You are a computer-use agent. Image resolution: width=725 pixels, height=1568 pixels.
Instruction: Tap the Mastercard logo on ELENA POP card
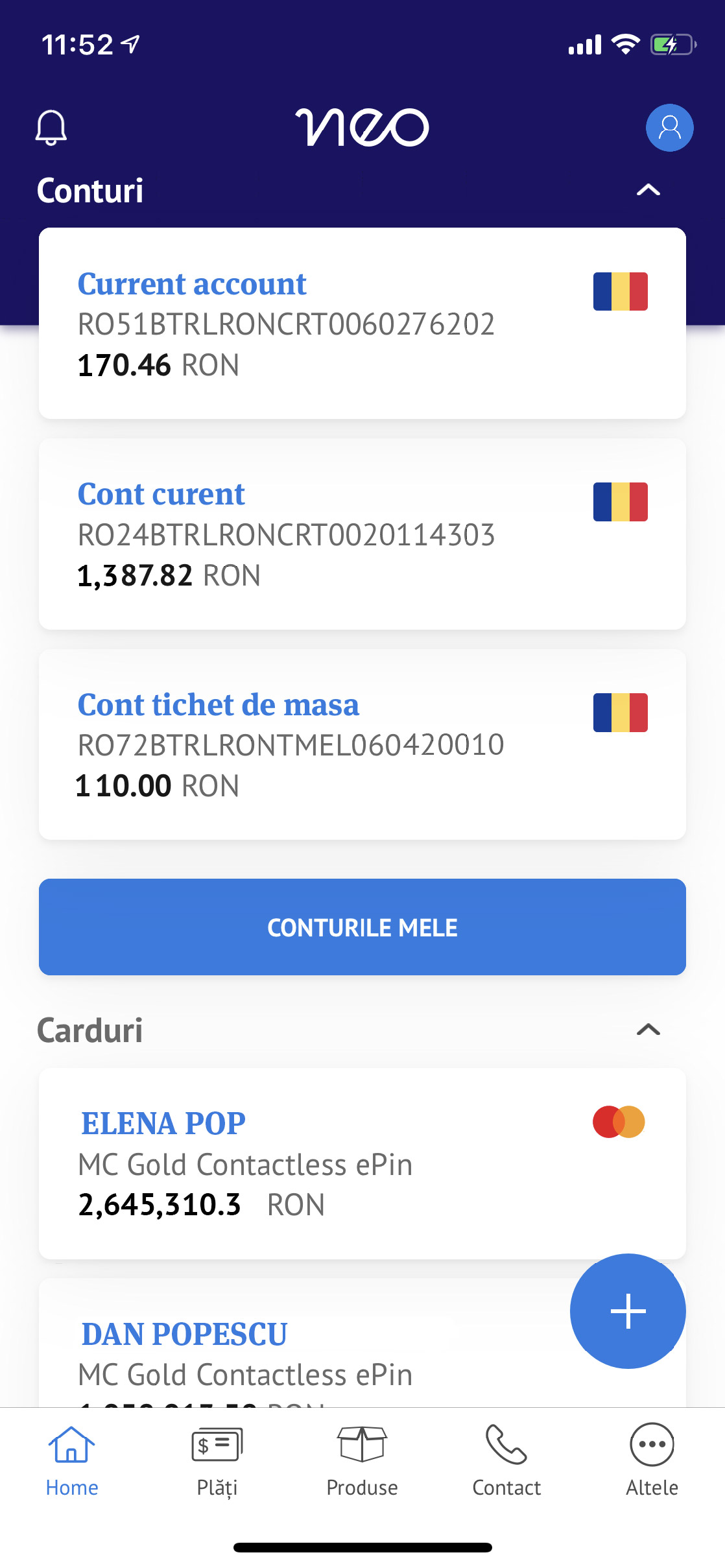coord(619,1122)
